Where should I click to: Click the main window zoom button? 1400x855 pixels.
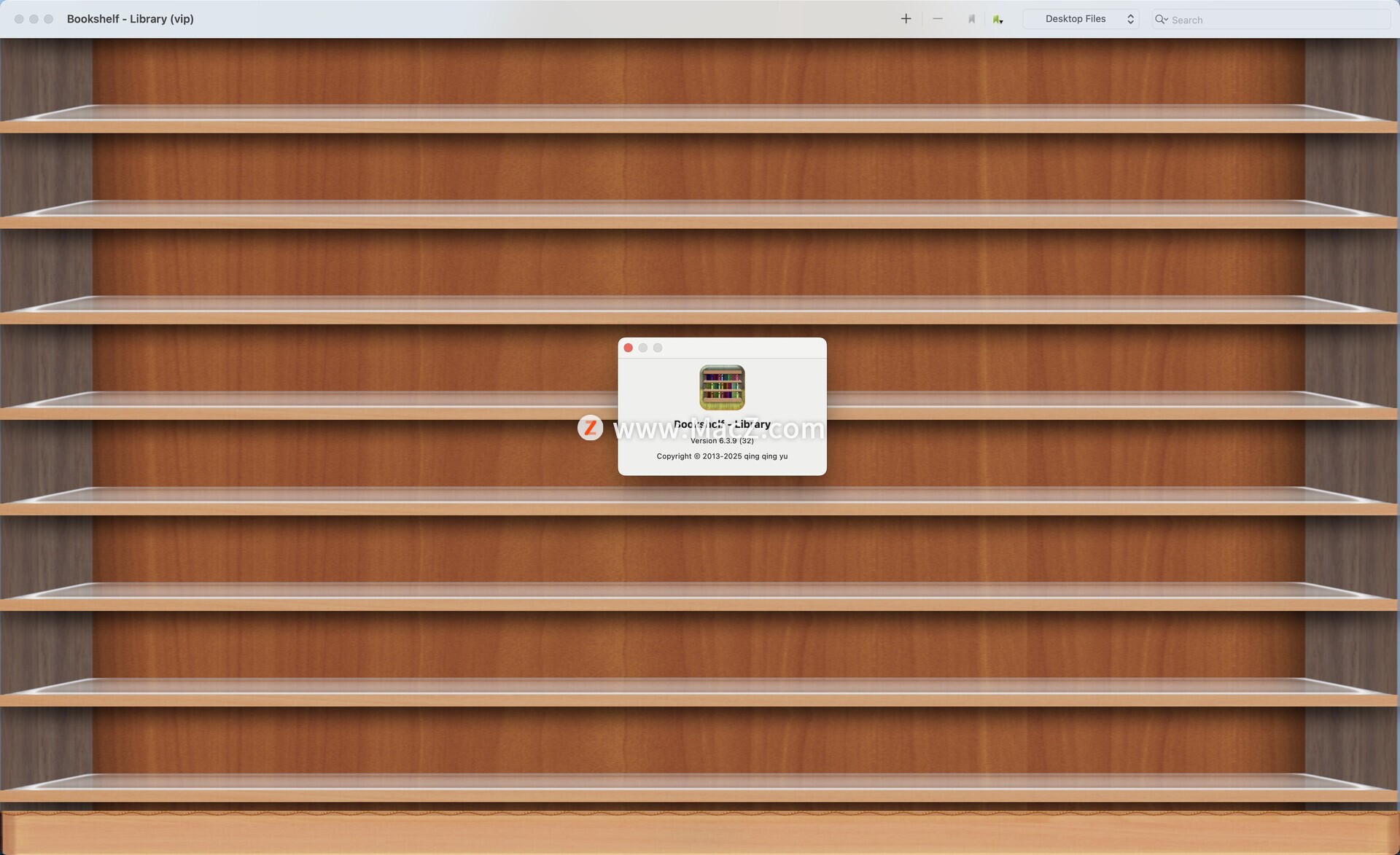click(48, 19)
